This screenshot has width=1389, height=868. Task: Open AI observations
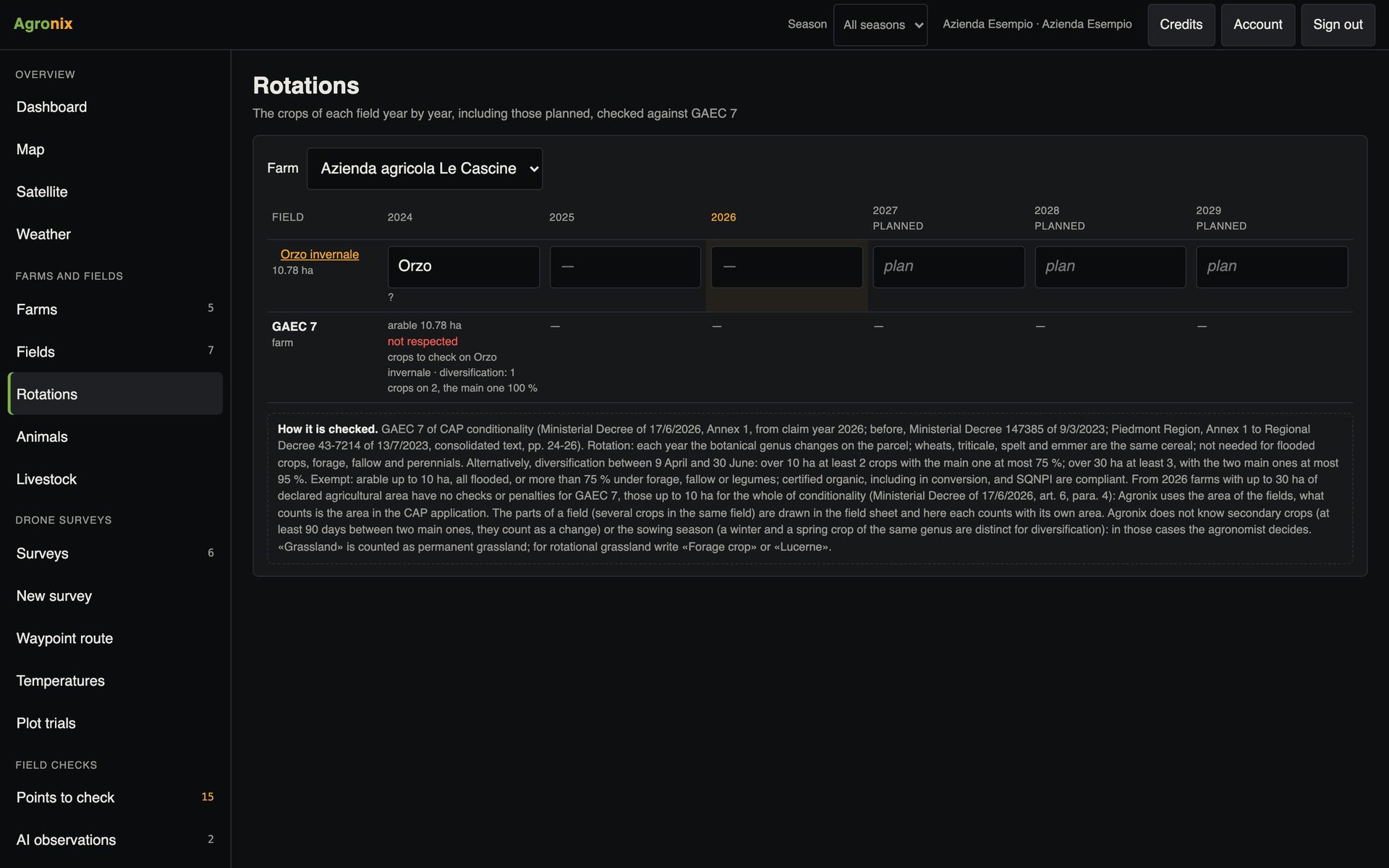116,840
